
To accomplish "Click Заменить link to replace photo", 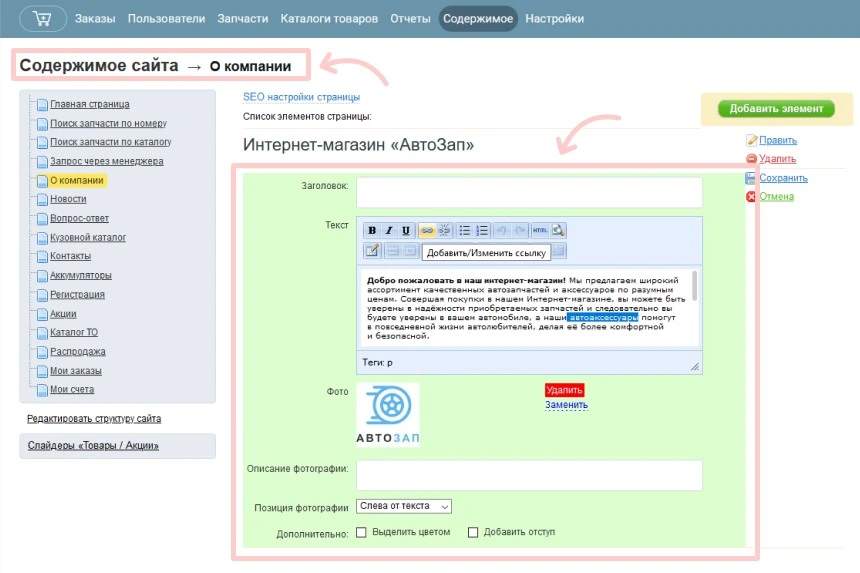I will pyautogui.click(x=566, y=405).
